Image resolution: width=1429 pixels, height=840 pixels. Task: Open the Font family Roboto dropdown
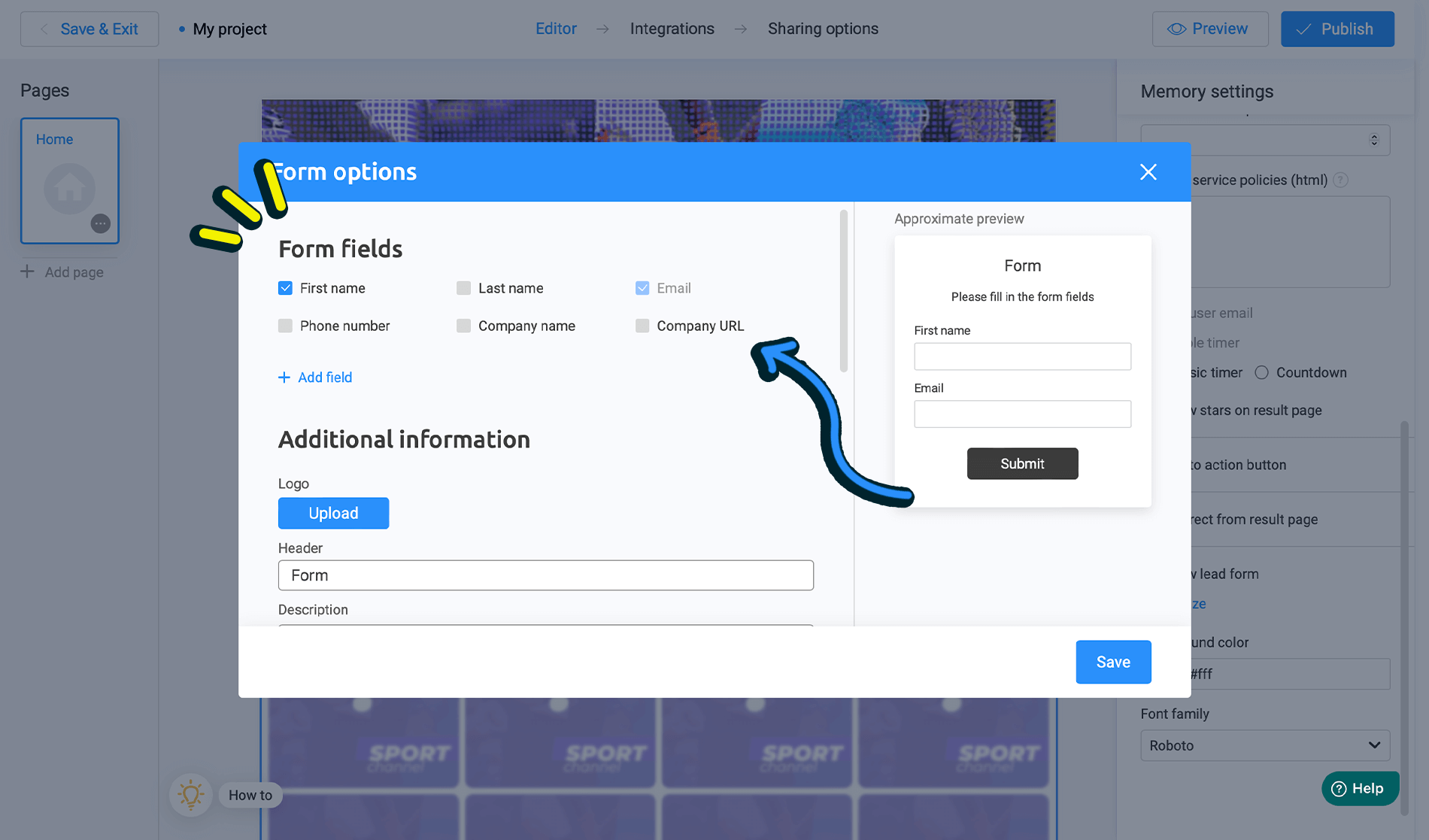click(x=1265, y=745)
